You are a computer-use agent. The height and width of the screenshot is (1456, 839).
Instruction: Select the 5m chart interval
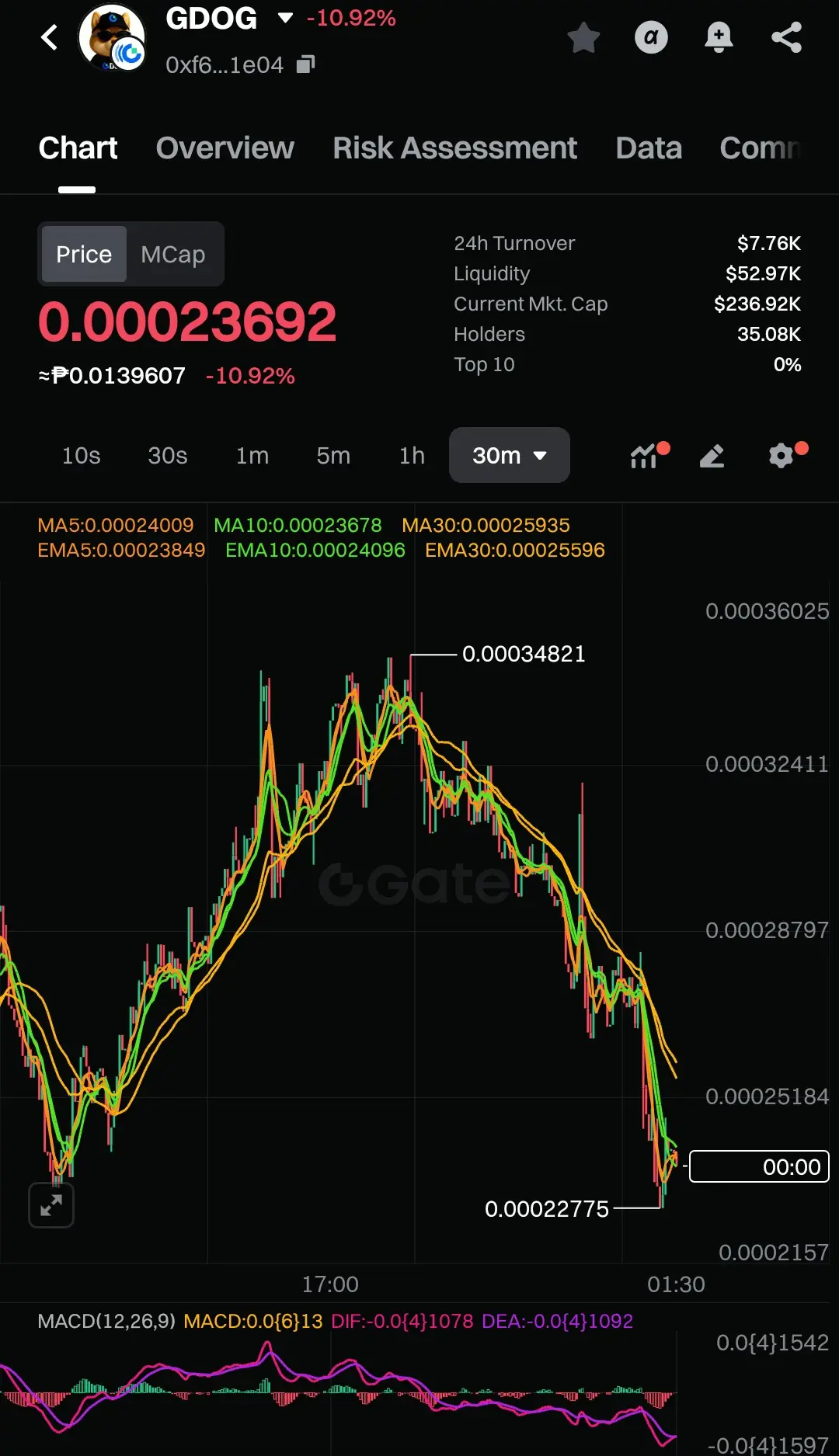tap(333, 455)
